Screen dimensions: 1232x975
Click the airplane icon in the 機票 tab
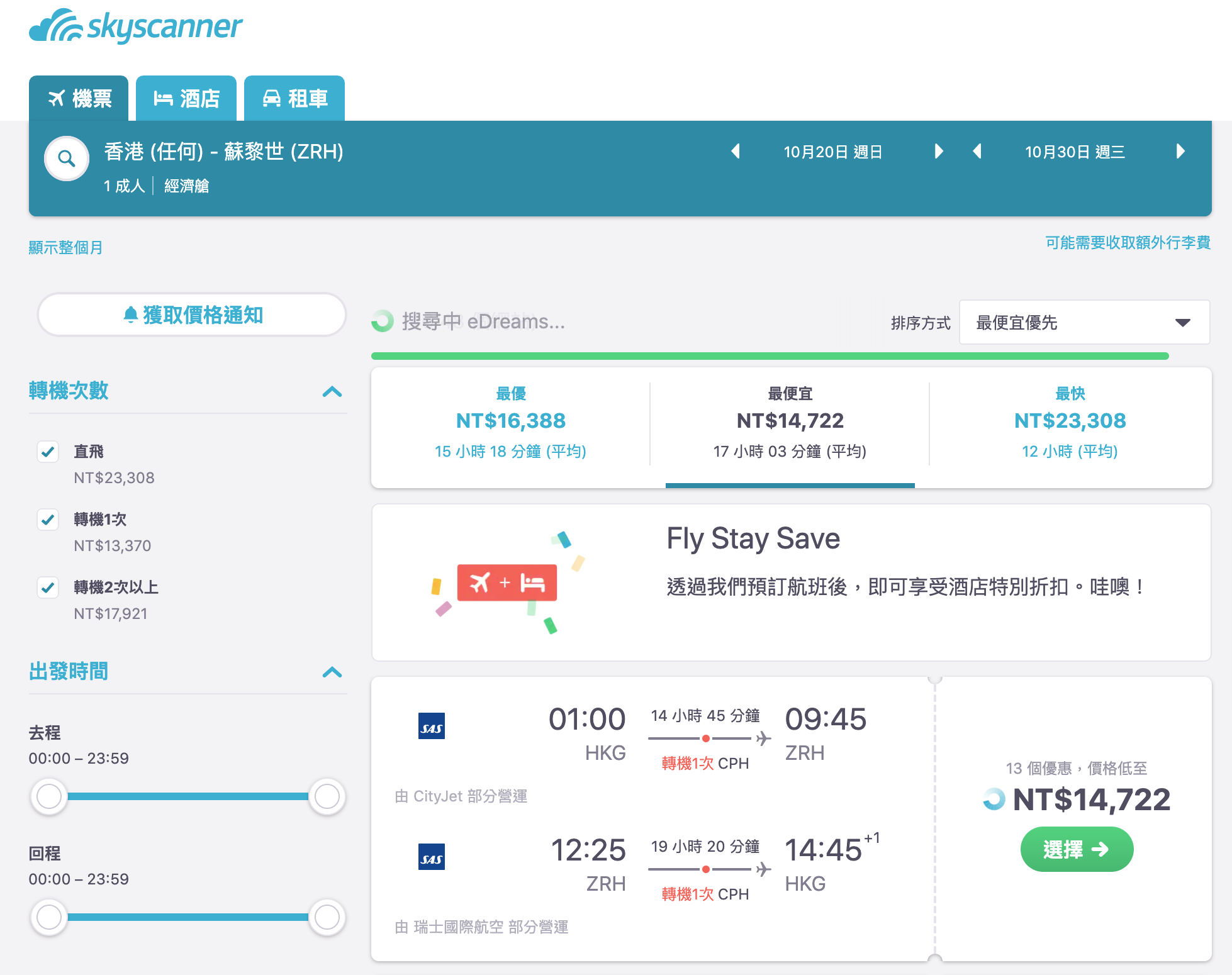pyautogui.click(x=57, y=98)
